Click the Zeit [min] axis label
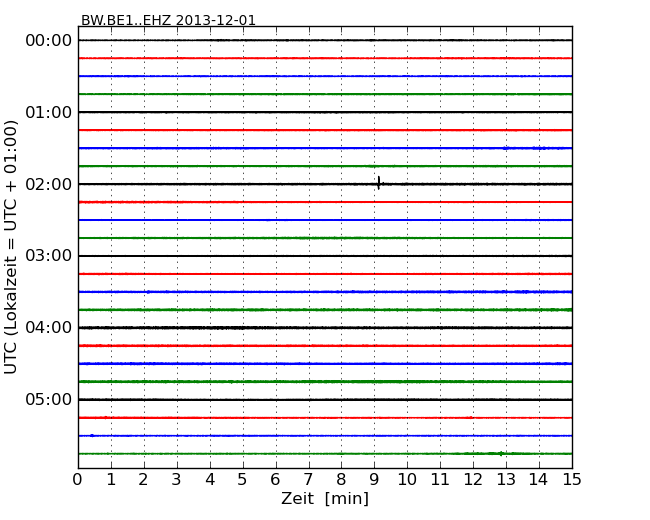The height and width of the screenshot is (520, 650). [325, 498]
